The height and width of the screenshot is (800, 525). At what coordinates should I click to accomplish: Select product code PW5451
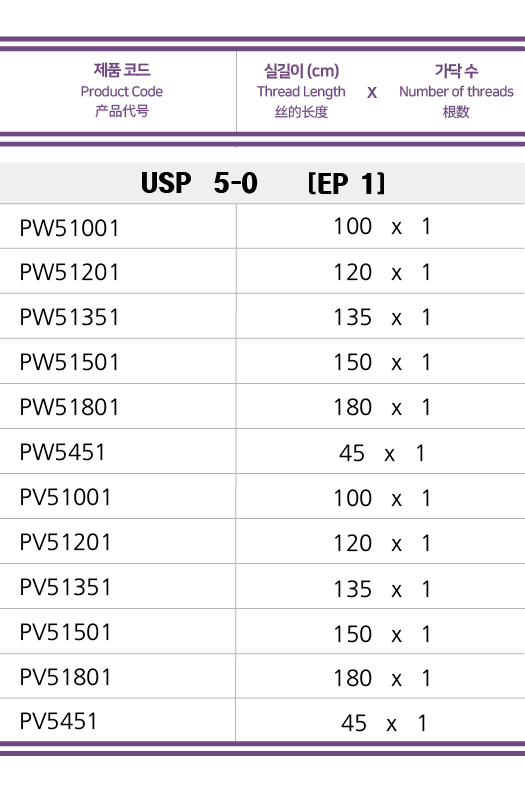(62, 452)
